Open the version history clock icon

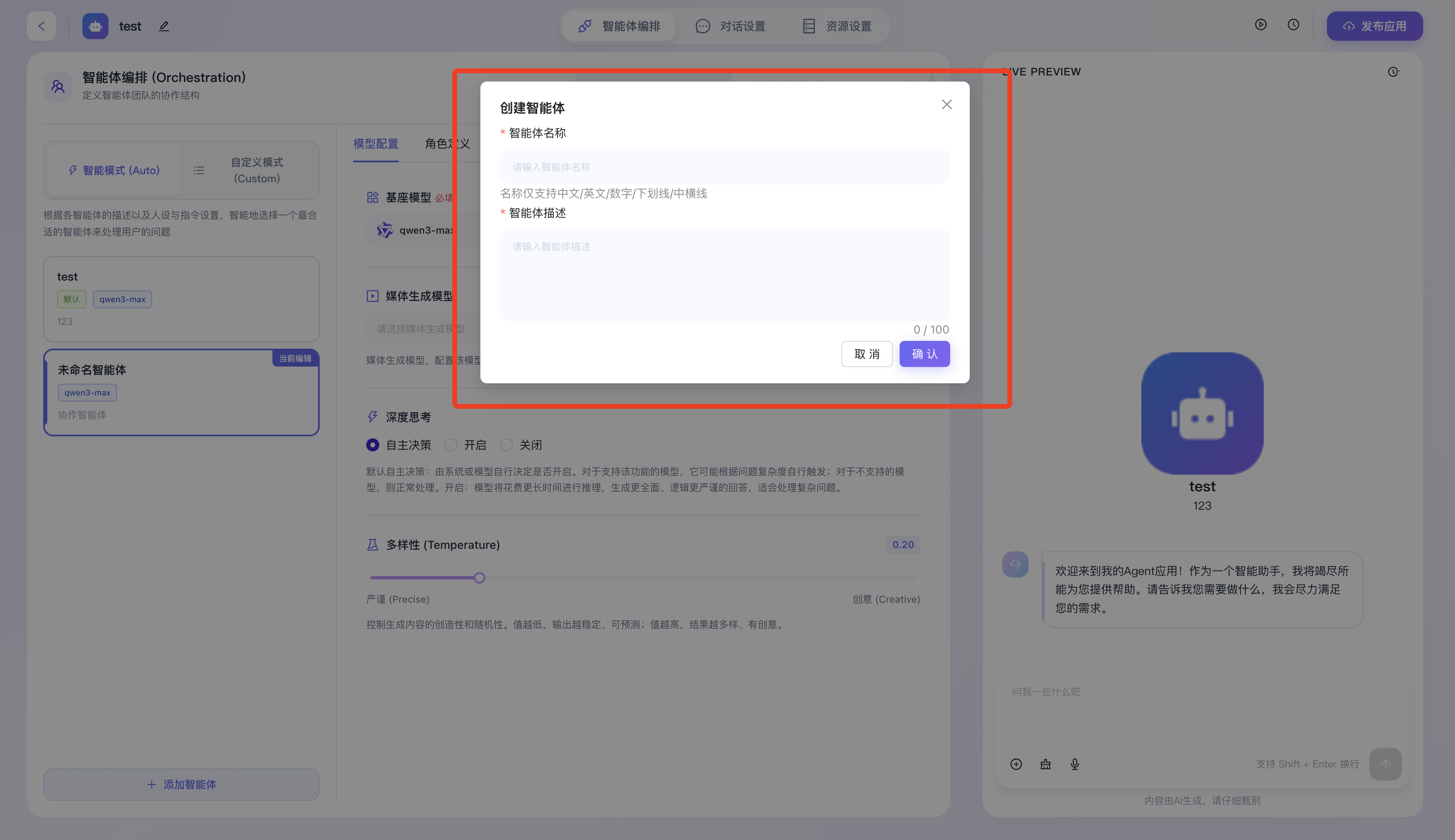coord(1294,25)
